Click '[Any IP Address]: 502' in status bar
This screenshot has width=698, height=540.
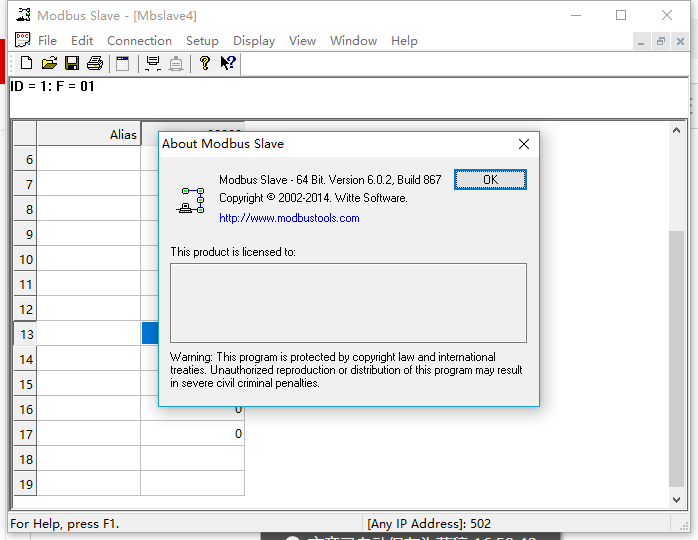click(429, 524)
